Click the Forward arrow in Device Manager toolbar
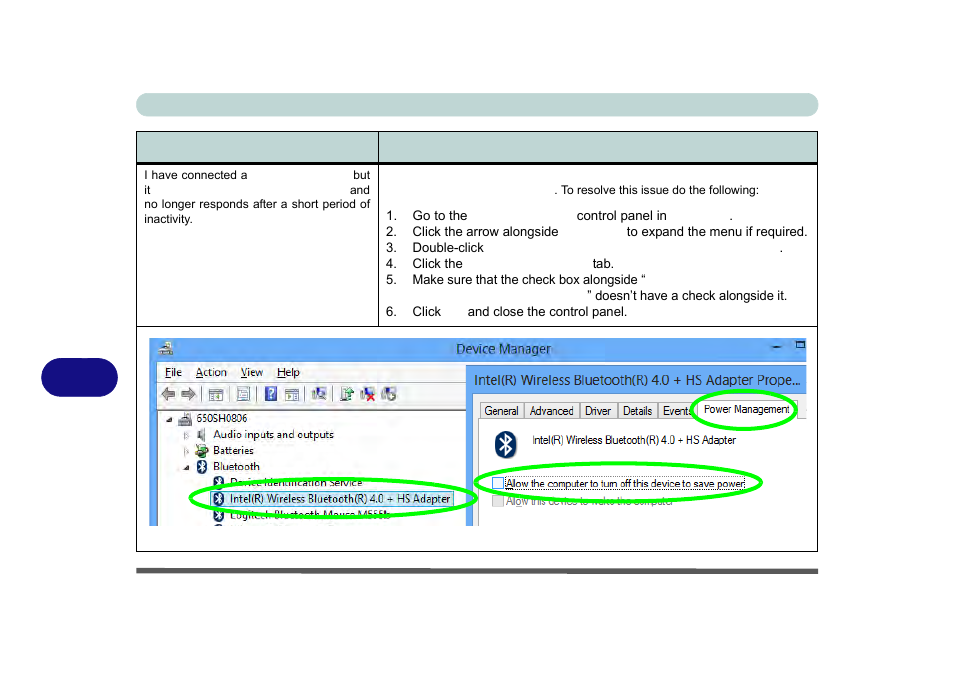Image resolution: width=954 pixels, height=673 pixels. [x=188, y=394]
